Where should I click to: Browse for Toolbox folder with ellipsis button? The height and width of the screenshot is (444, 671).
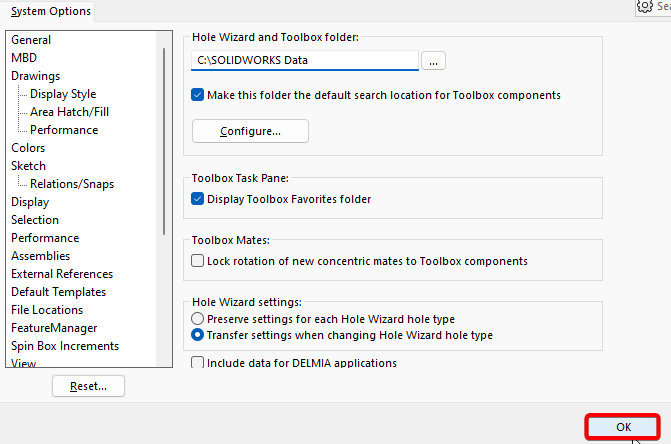click(433, 60)
